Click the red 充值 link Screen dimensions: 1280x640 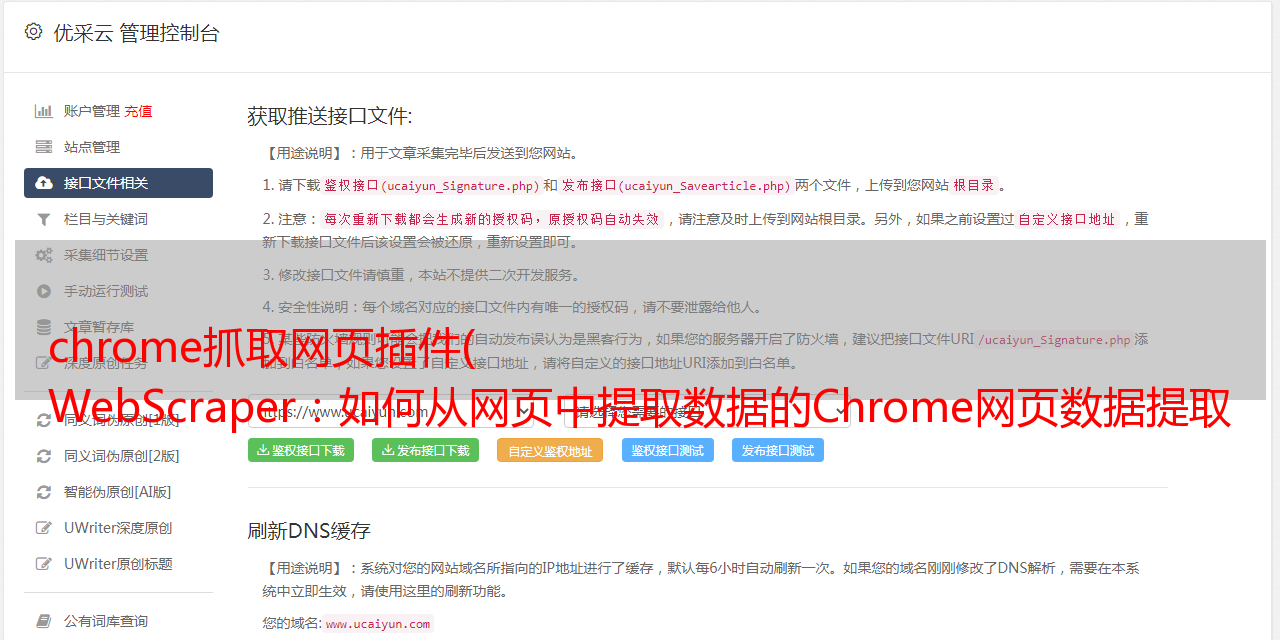tap(138, 111)
